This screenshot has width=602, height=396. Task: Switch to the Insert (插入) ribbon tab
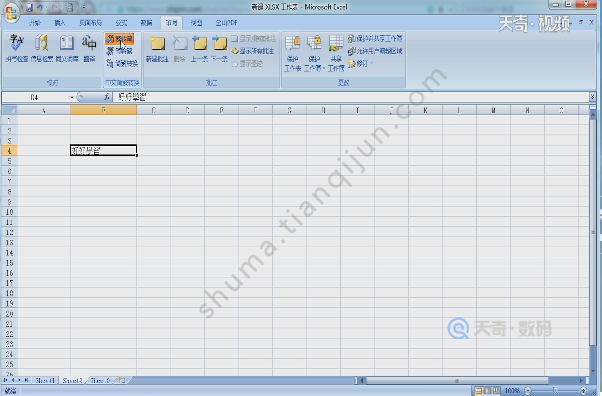pos(60,23)
